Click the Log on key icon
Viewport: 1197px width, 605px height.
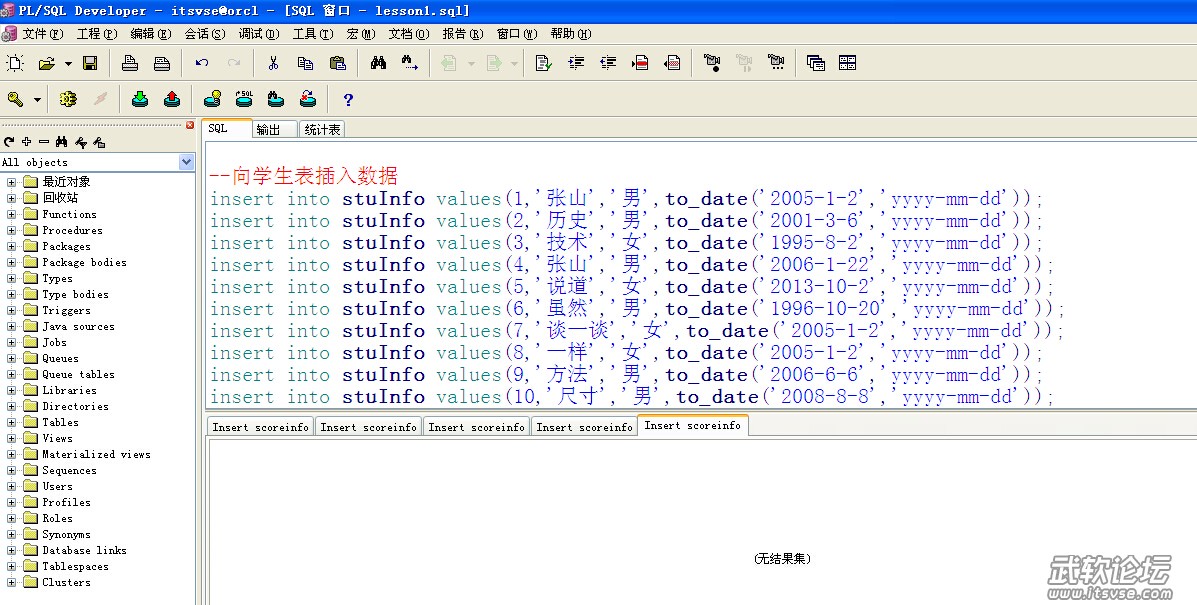click(15, 99)
